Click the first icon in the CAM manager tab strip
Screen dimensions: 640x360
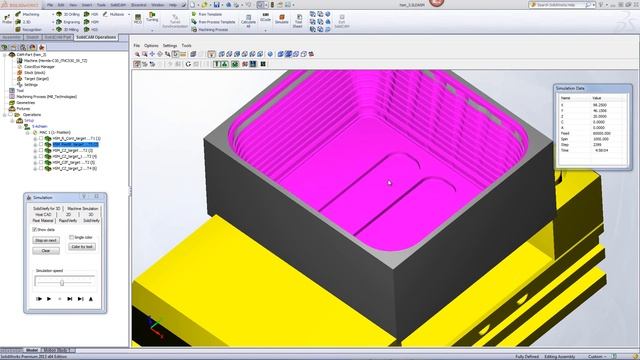pyautogui.click(x=5, y=47)
